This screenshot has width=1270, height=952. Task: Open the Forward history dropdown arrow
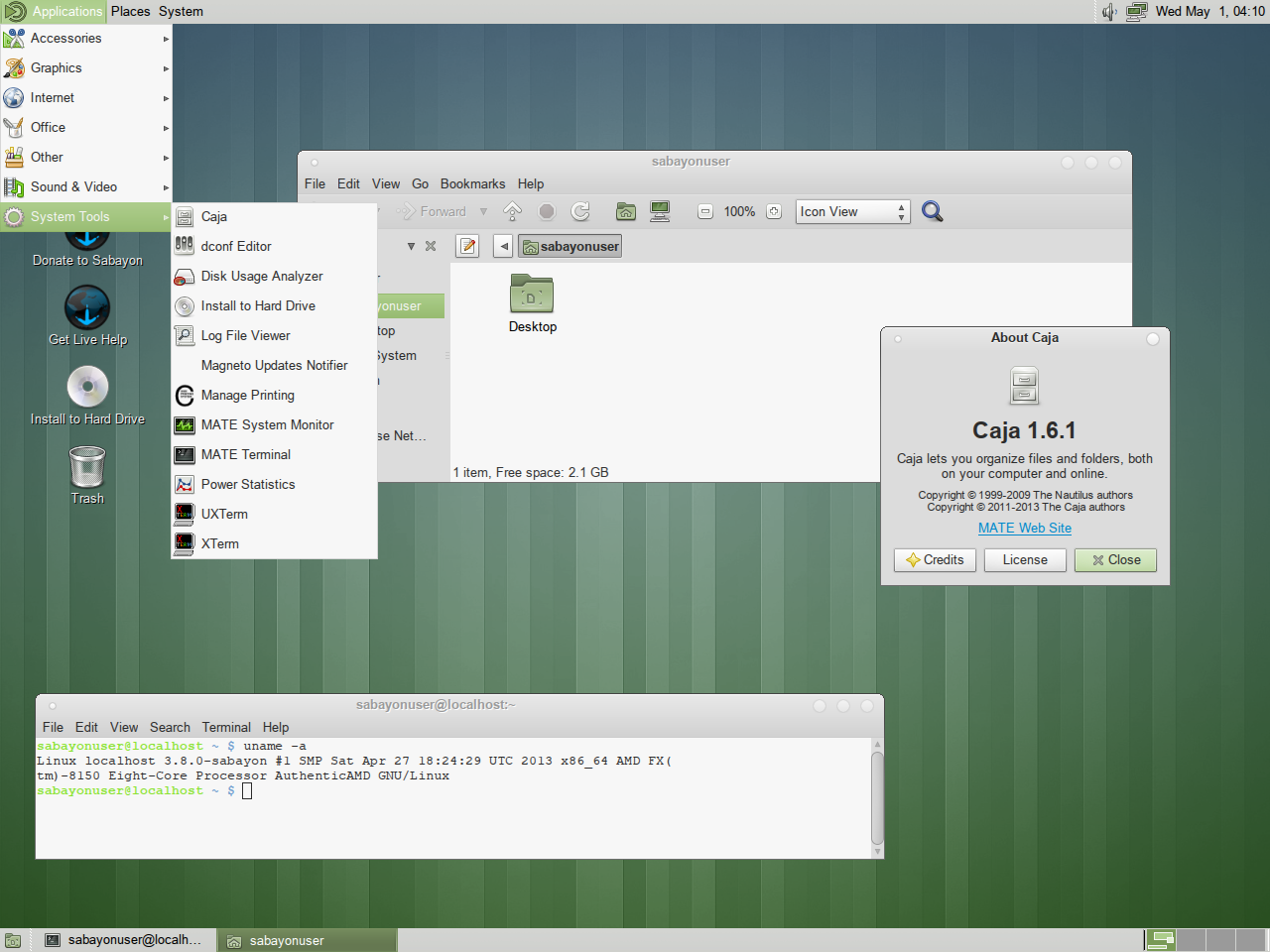[x=483, y=211]
